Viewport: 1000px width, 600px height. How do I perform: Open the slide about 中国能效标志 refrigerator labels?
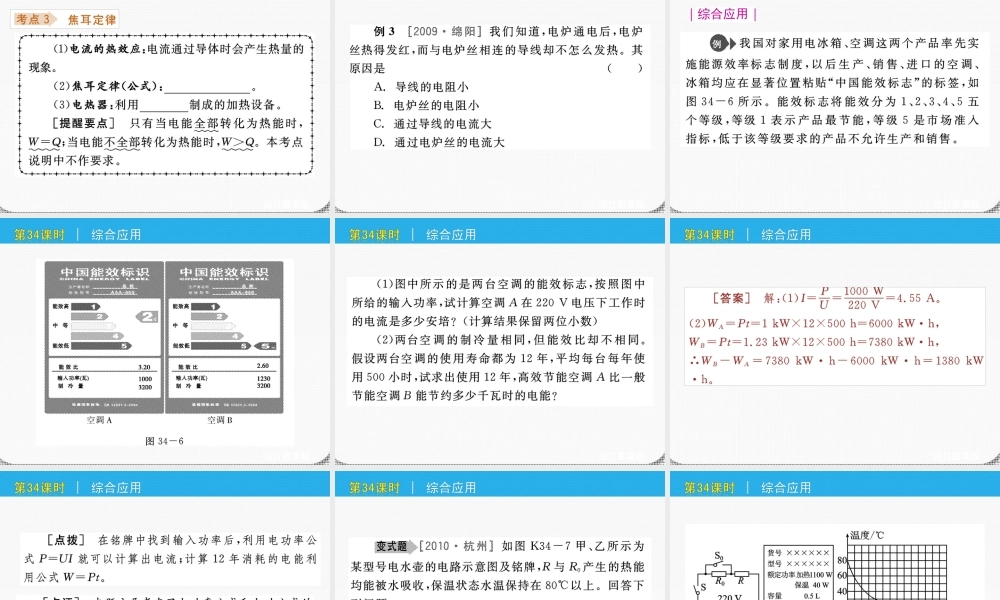coord(835,106)
